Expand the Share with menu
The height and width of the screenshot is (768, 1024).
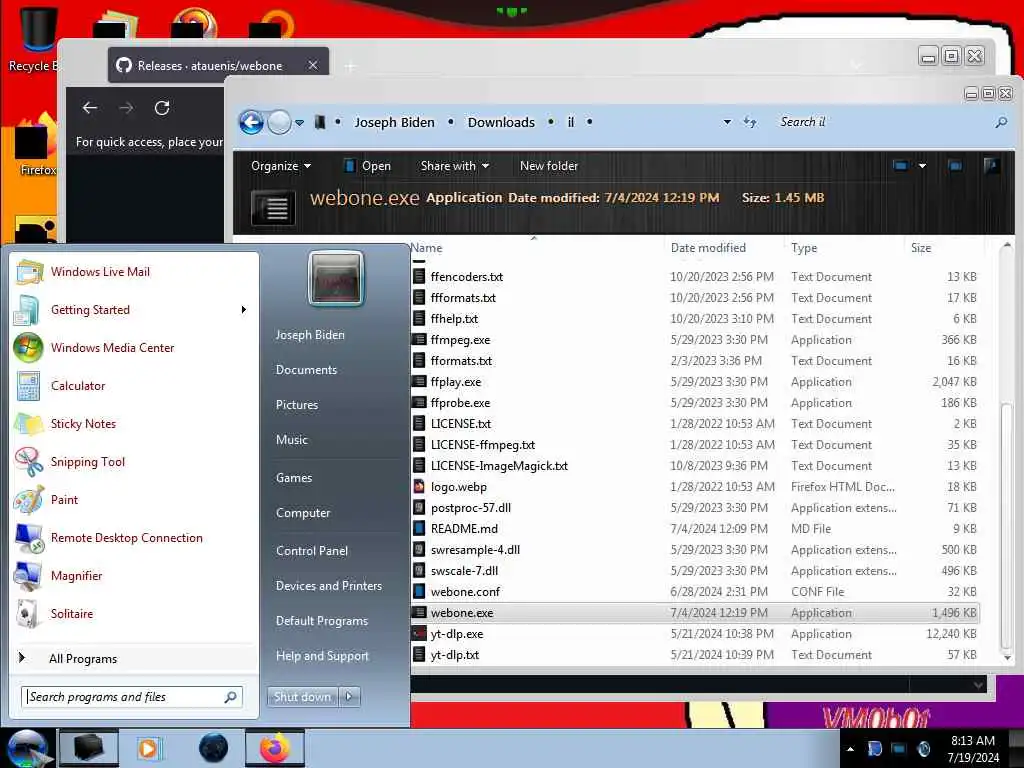coord(455,166)
